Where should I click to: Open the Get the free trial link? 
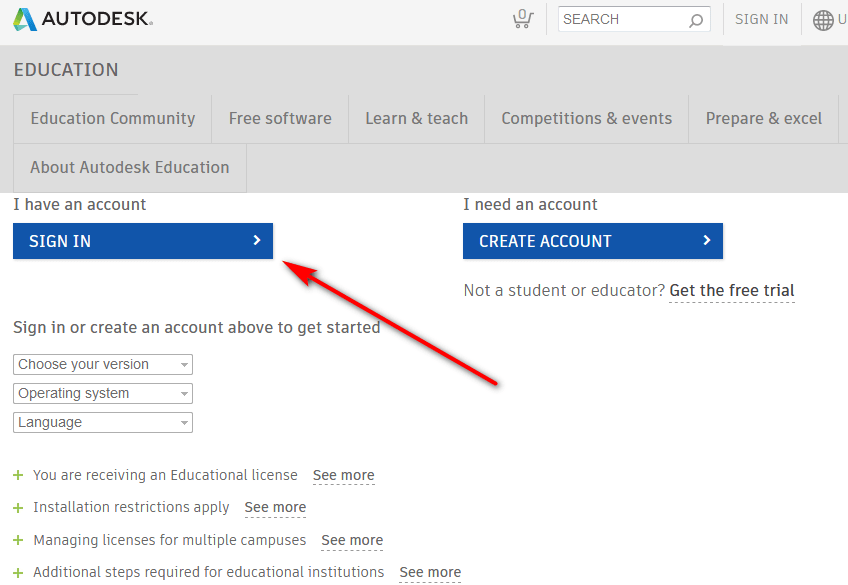coord(731,290)
